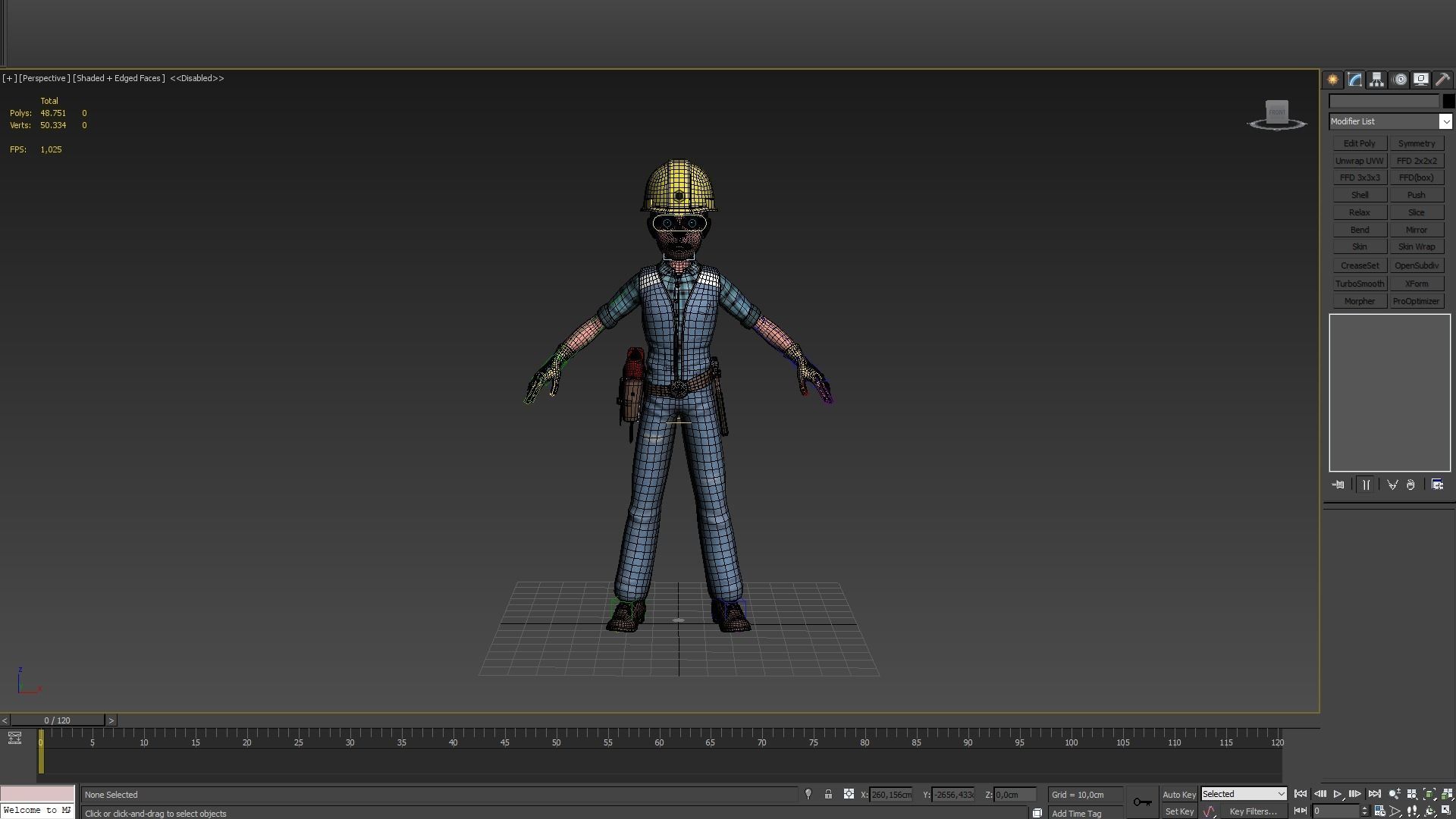Click object color swatch beside name field
1456x819 pixels.
[x=1448, y=101]
